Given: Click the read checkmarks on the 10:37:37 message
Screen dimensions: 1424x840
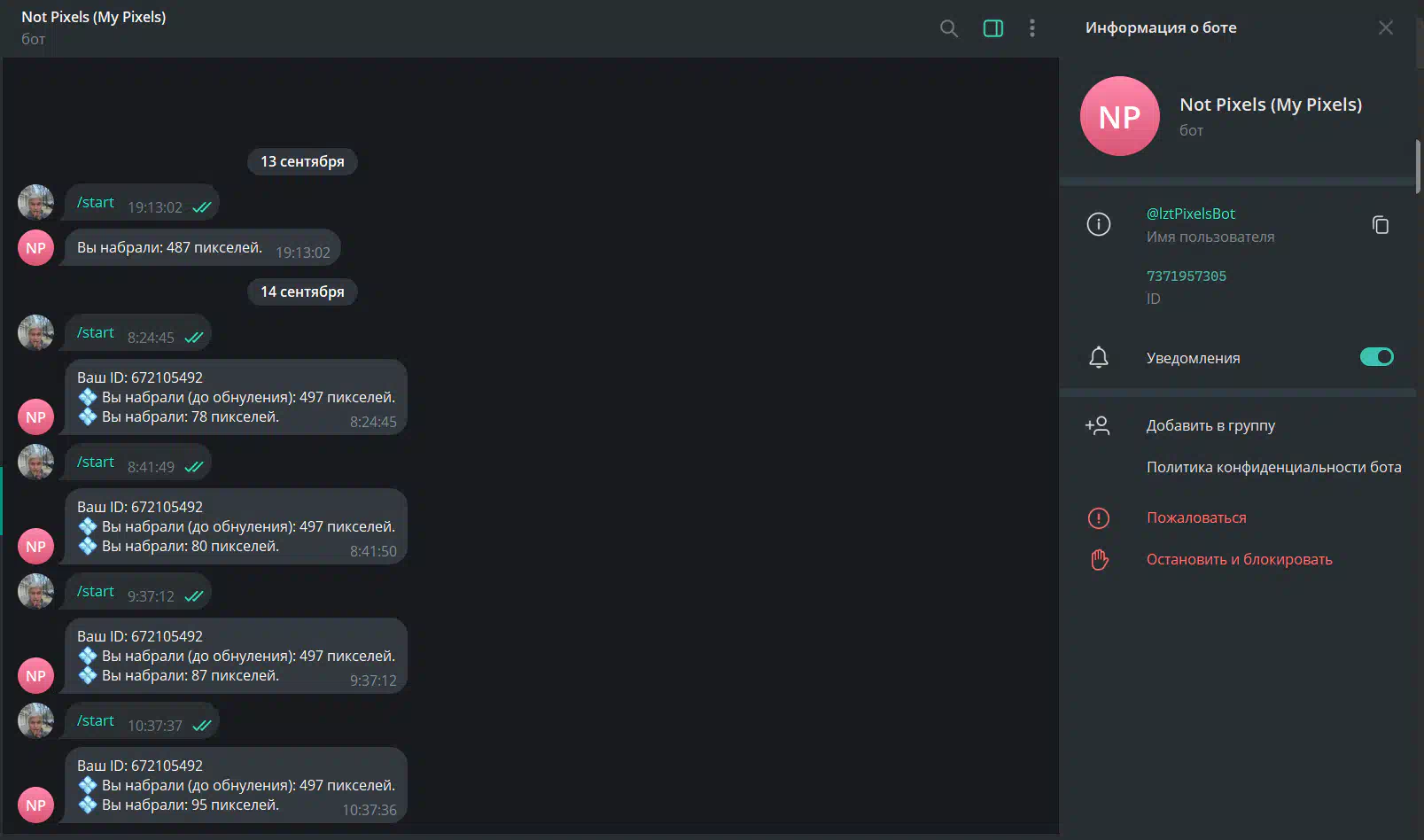Looking at the screenshot, I should [202, 726].
